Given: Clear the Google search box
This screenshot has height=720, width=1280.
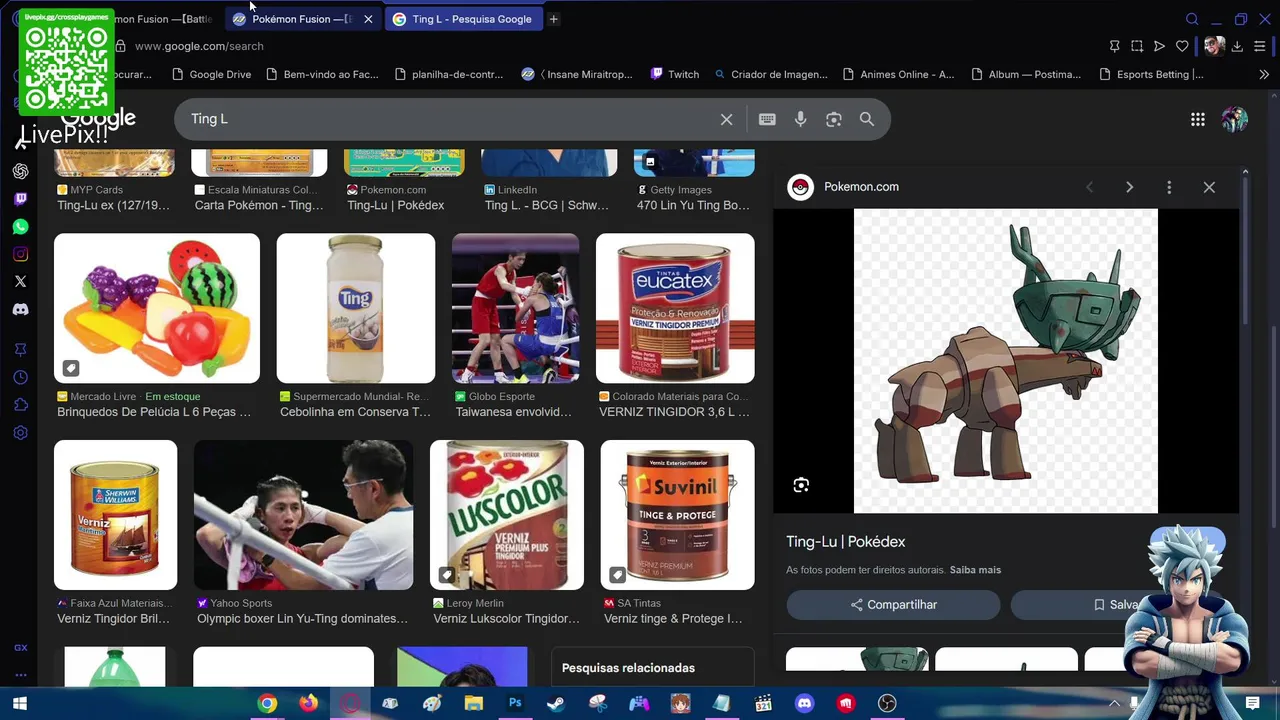Looking at the screenshot, I should (x=726, y=119).
